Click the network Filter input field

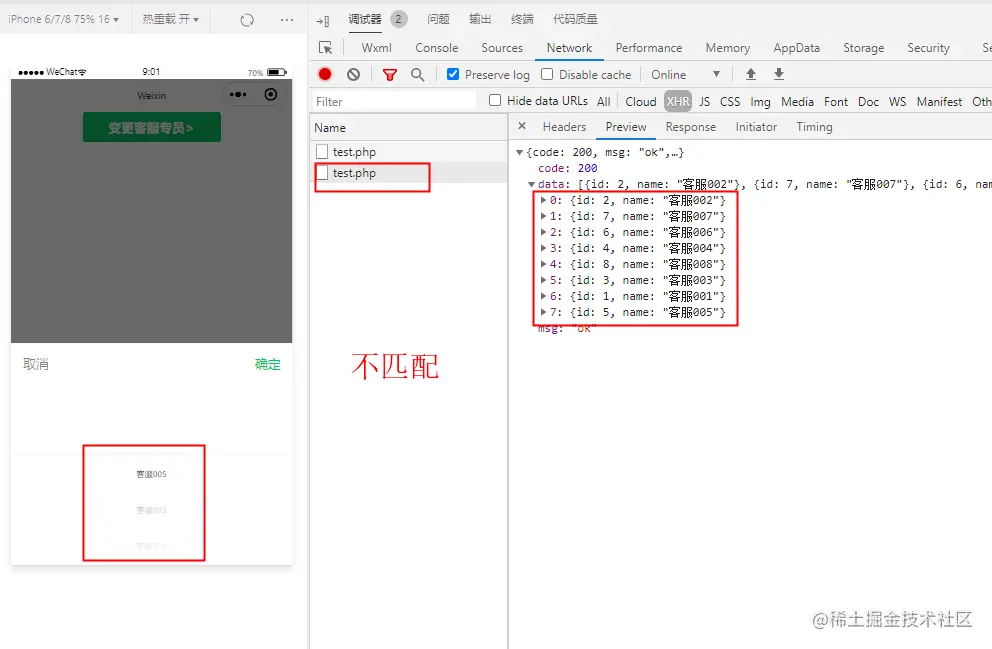(395, 101)
